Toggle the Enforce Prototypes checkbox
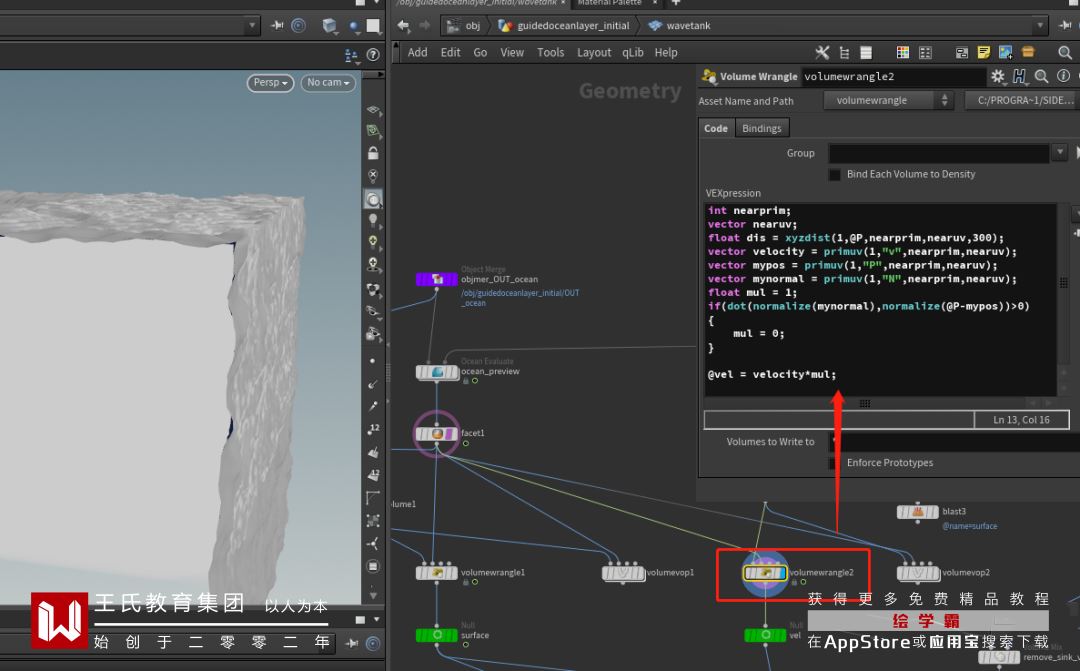This screenshot has width=1080, height=671. tap(835, 463)
